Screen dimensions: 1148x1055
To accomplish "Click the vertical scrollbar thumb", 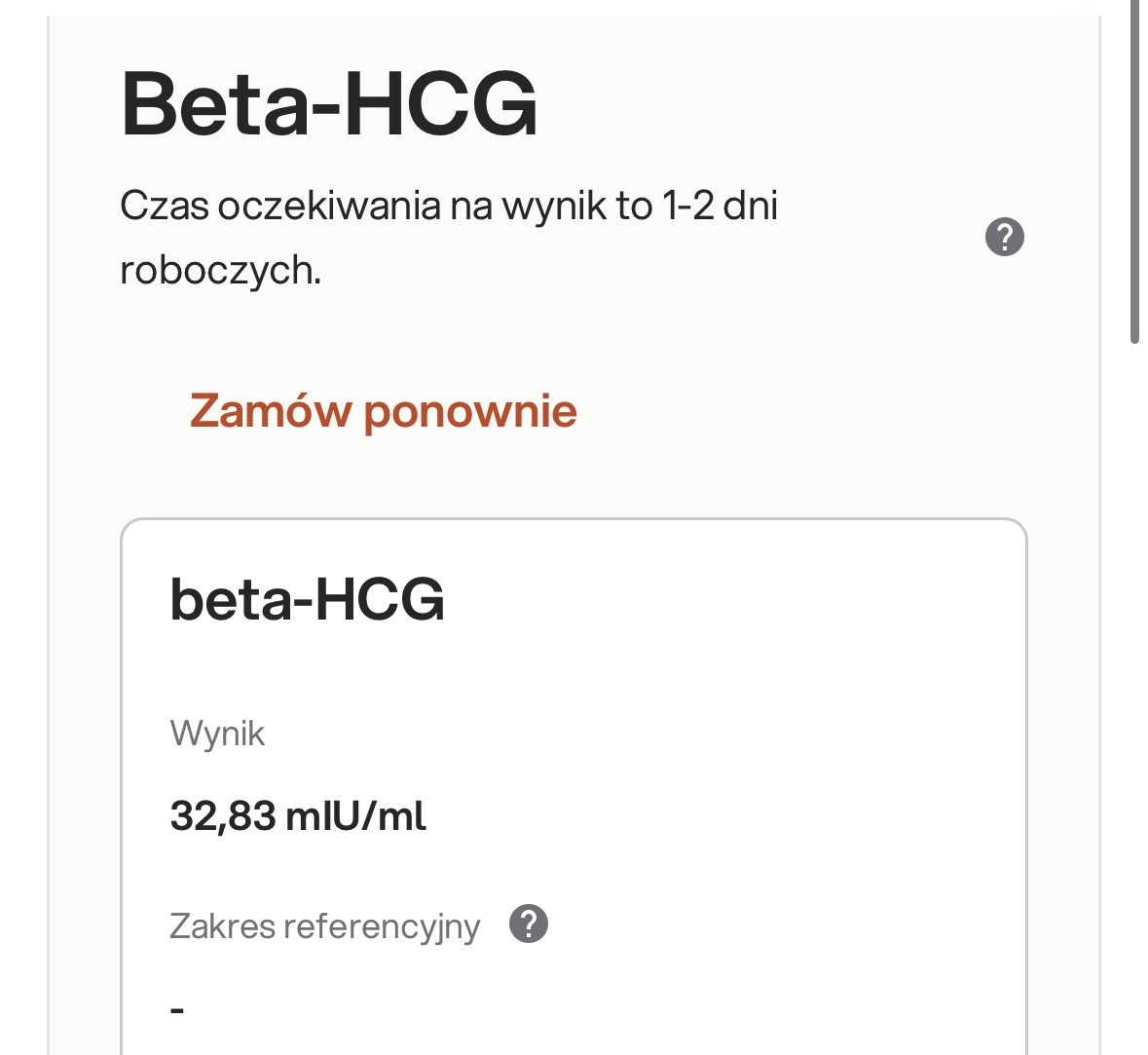I will [x=1134, y=175].
